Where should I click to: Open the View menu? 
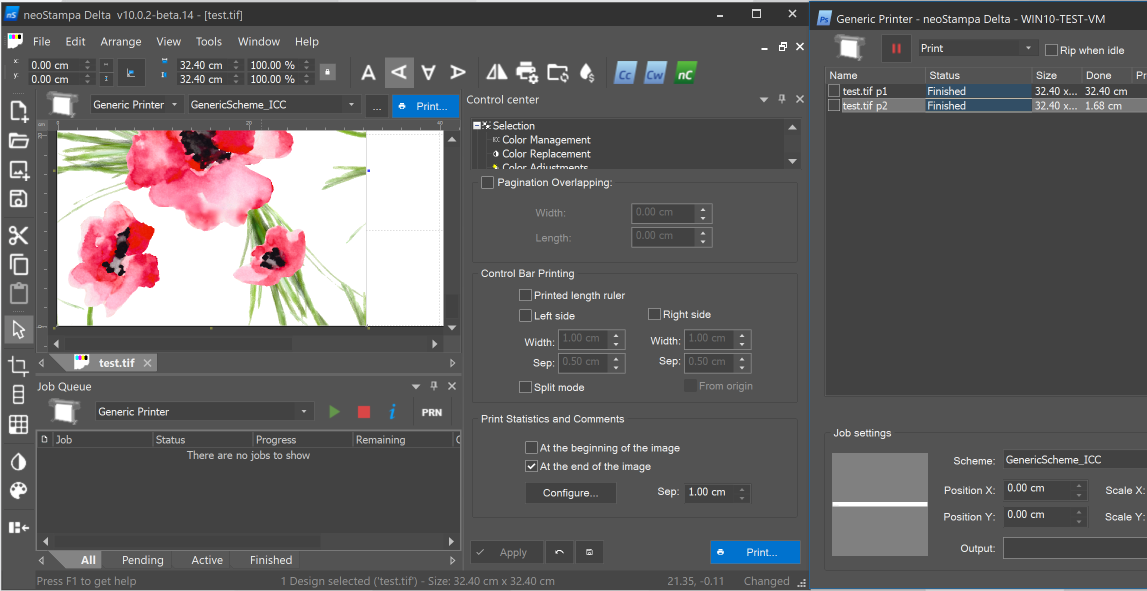point(168,42)
